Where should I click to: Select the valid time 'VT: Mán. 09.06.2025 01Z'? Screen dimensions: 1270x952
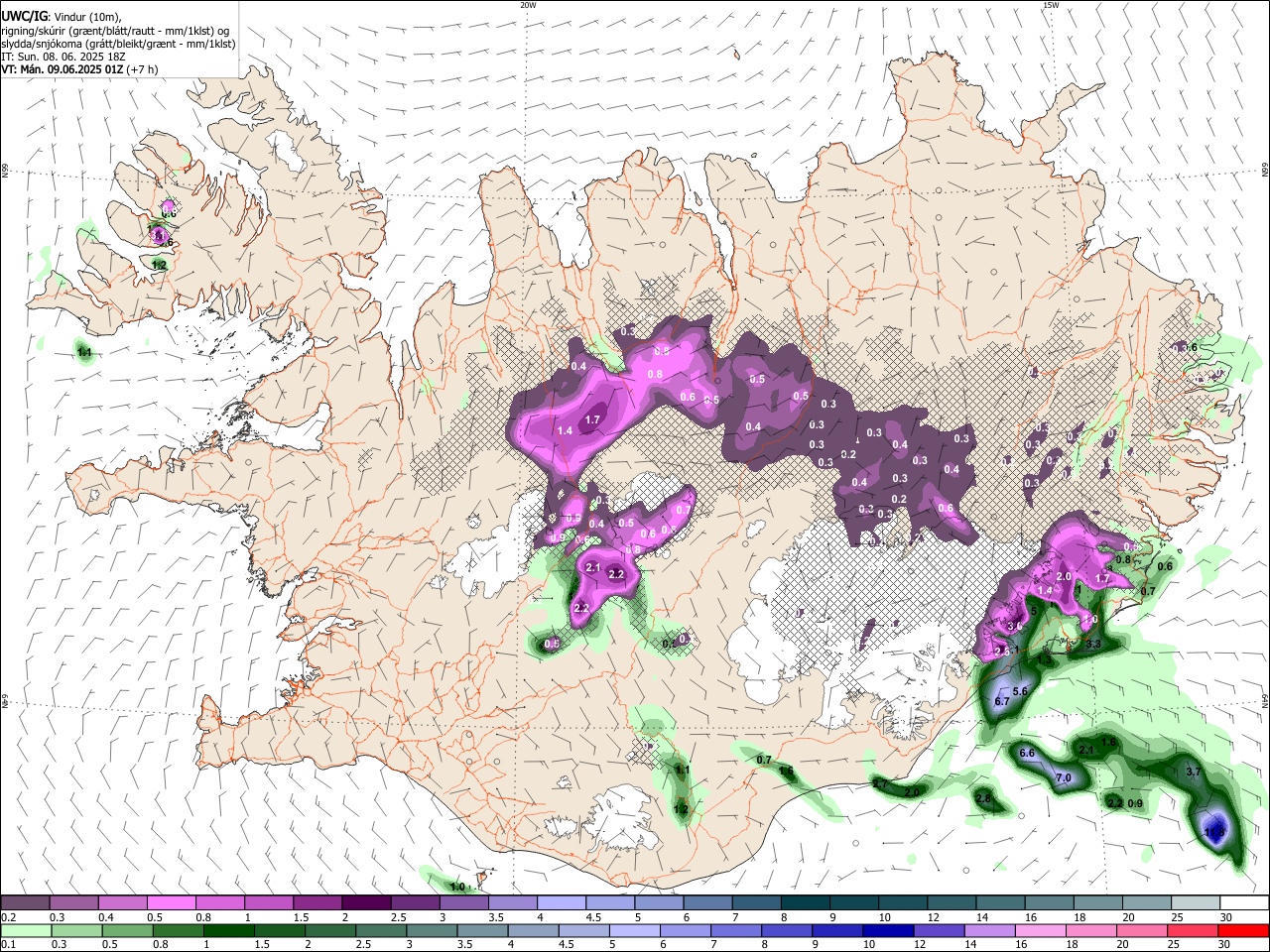62,69
